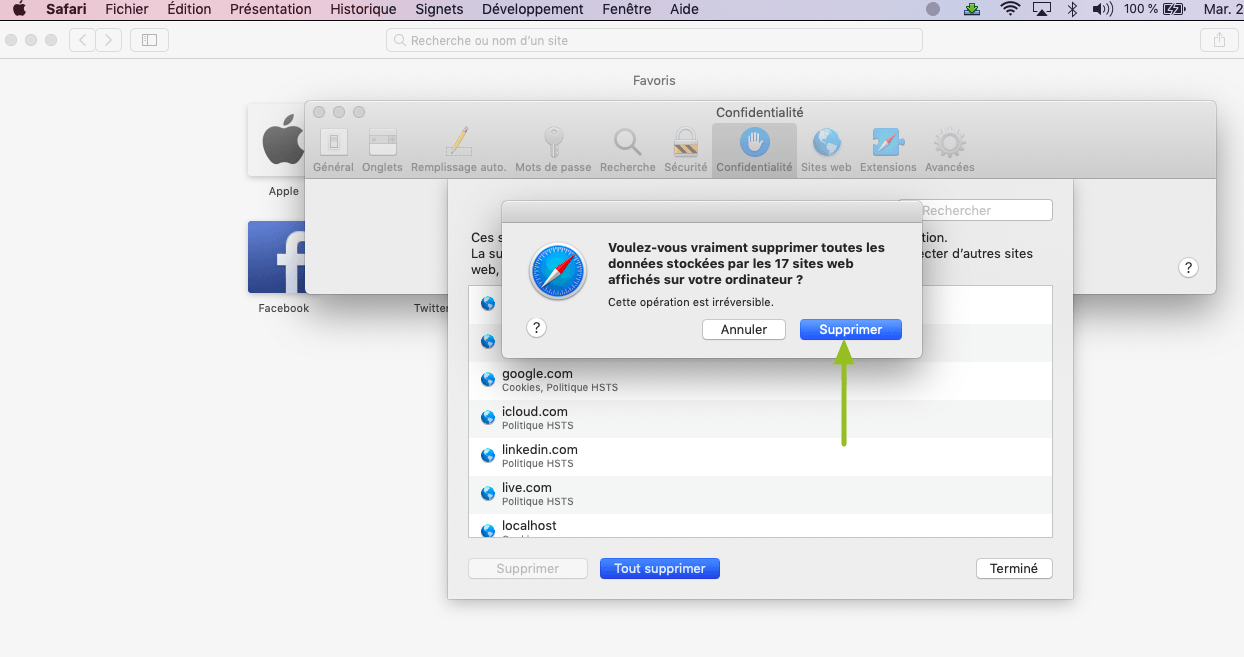Open the help button in the Confidentialité window
Screen dimensions: 1244x657
1187,268
